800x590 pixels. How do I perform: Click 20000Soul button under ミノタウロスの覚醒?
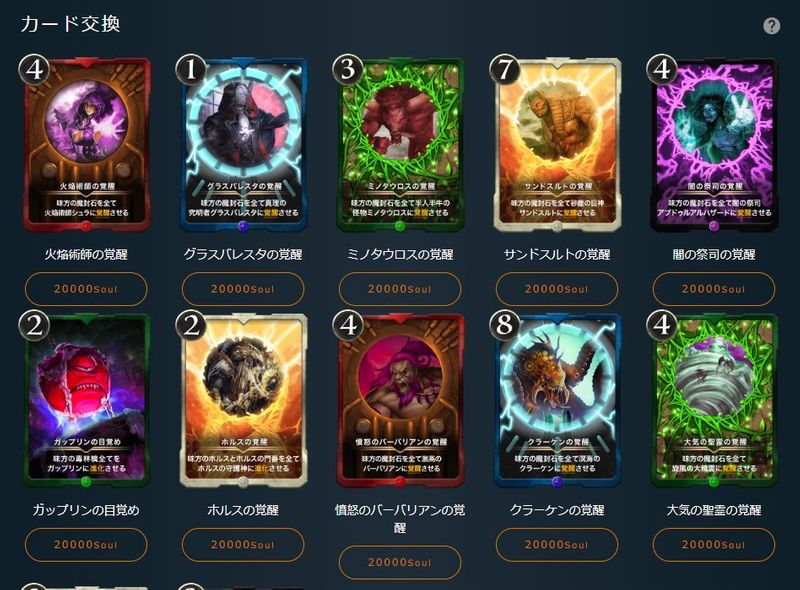(x=399, y=289)
